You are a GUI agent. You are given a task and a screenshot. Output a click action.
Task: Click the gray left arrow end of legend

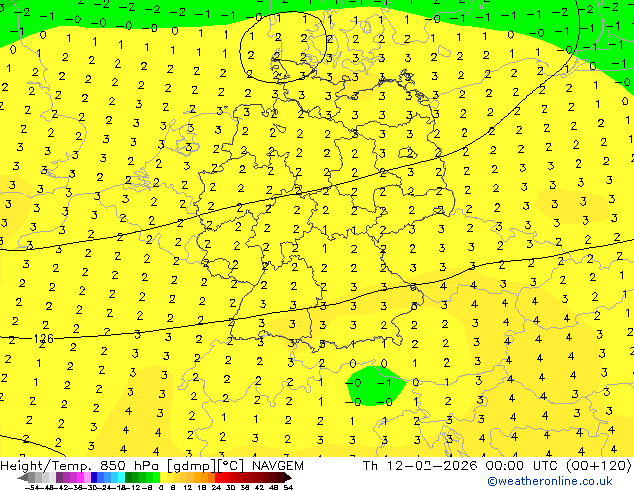click(x=23, y=477)
